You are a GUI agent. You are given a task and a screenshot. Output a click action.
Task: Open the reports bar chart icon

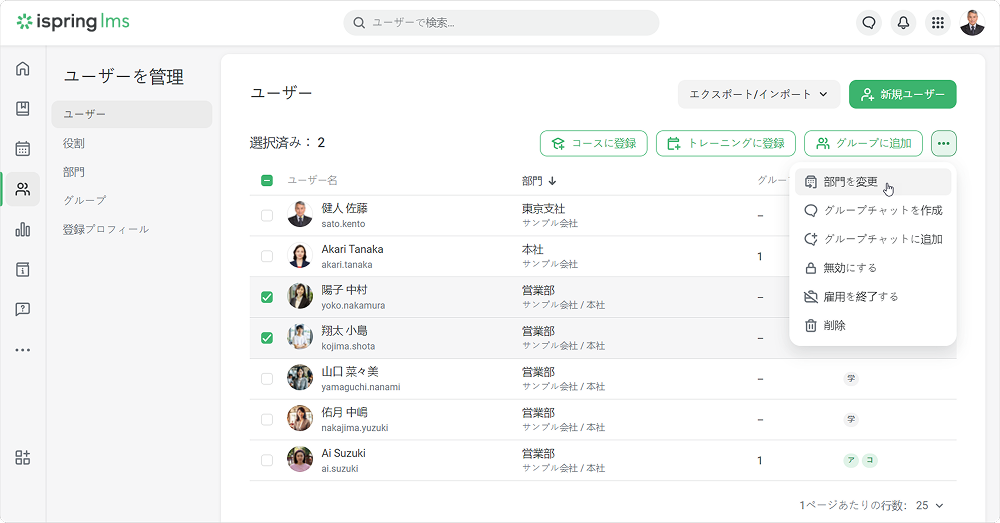point(22,229)
